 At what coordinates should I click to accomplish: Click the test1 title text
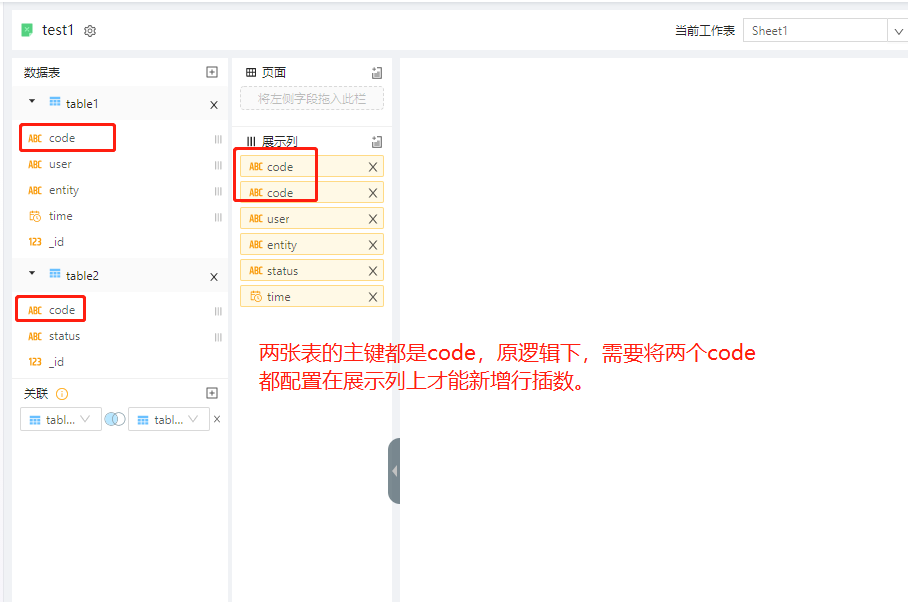point(58,30)
